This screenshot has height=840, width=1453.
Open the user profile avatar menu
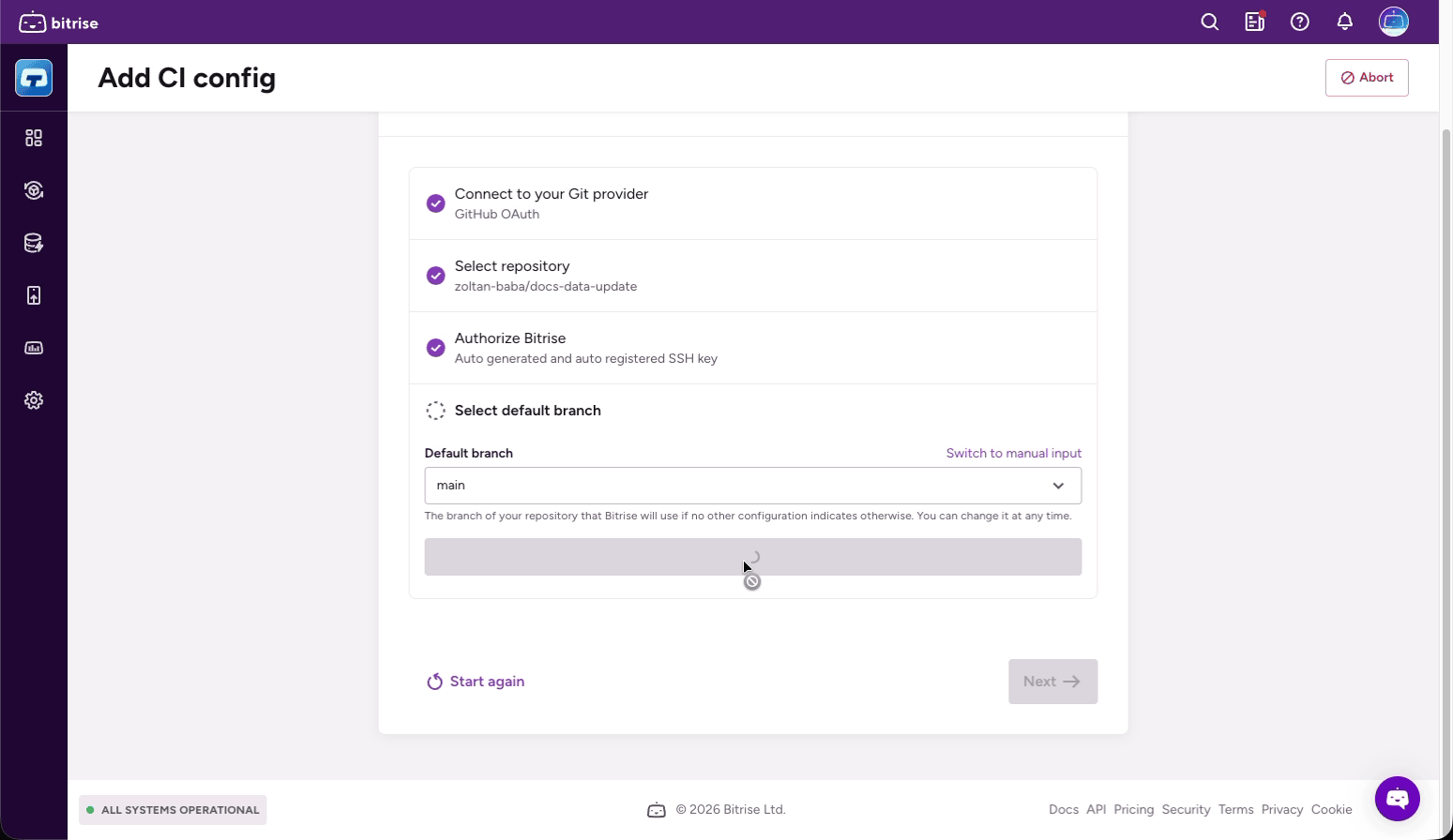click(x=1394, y=22)
